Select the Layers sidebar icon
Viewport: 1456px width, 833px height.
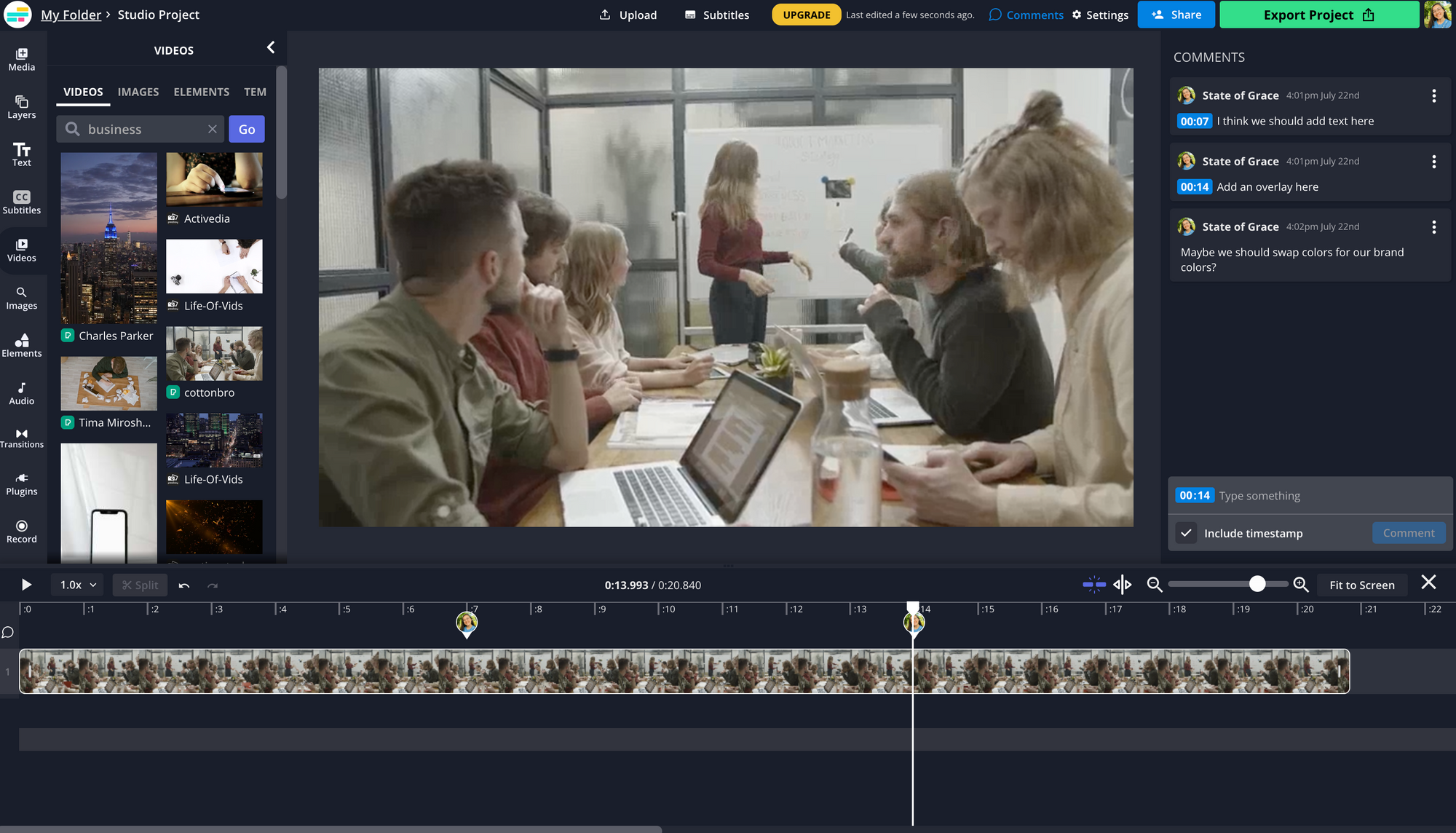tap(22, 107)
